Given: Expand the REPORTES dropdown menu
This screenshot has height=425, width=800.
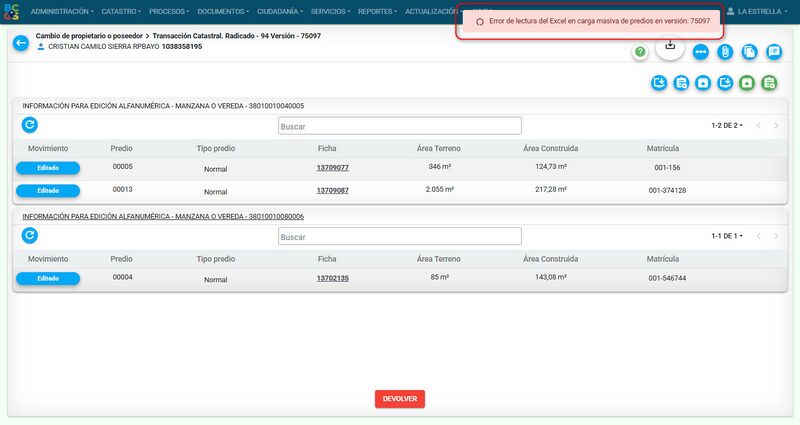Looking at the screenshot, I should coord(377,11).
